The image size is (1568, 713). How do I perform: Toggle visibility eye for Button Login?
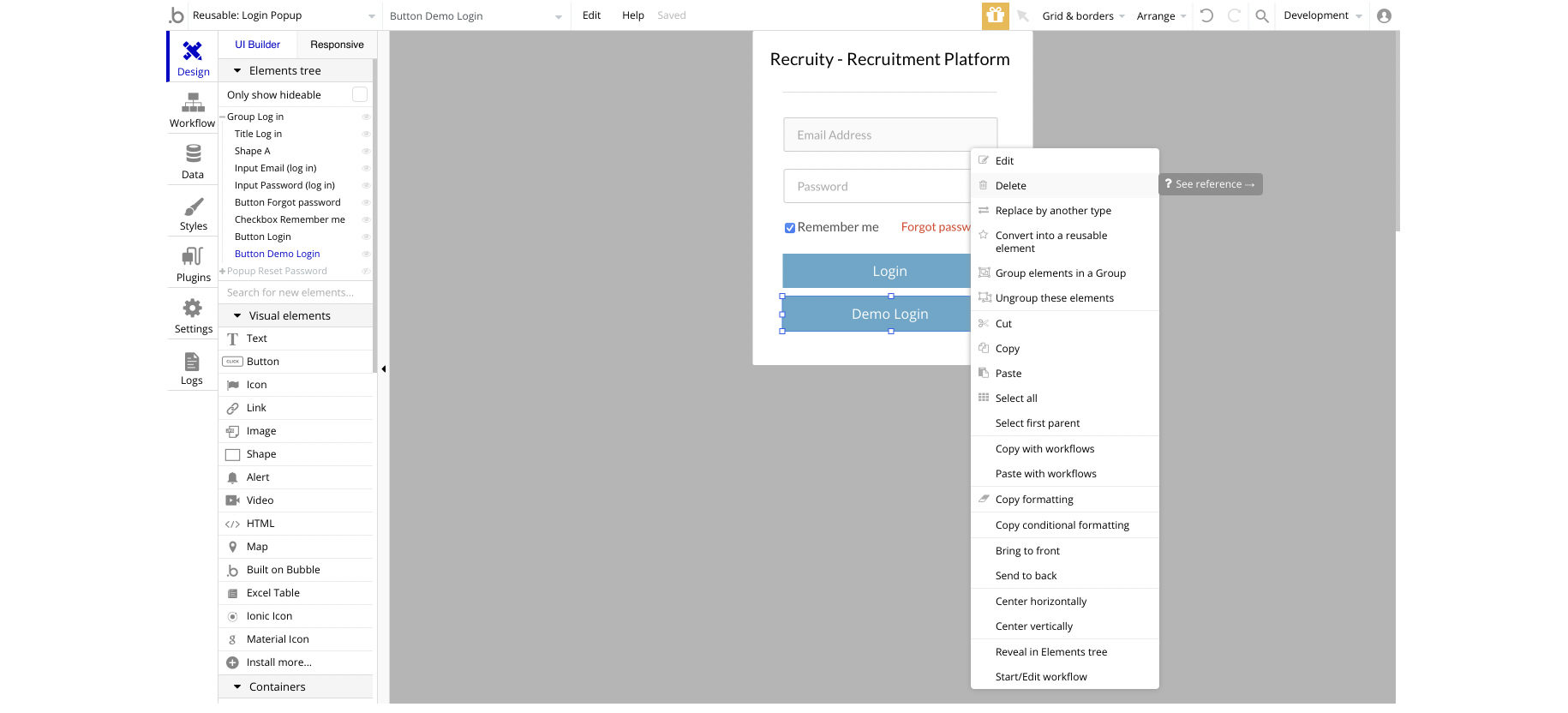pyautogui.click(x=366, y=237)
